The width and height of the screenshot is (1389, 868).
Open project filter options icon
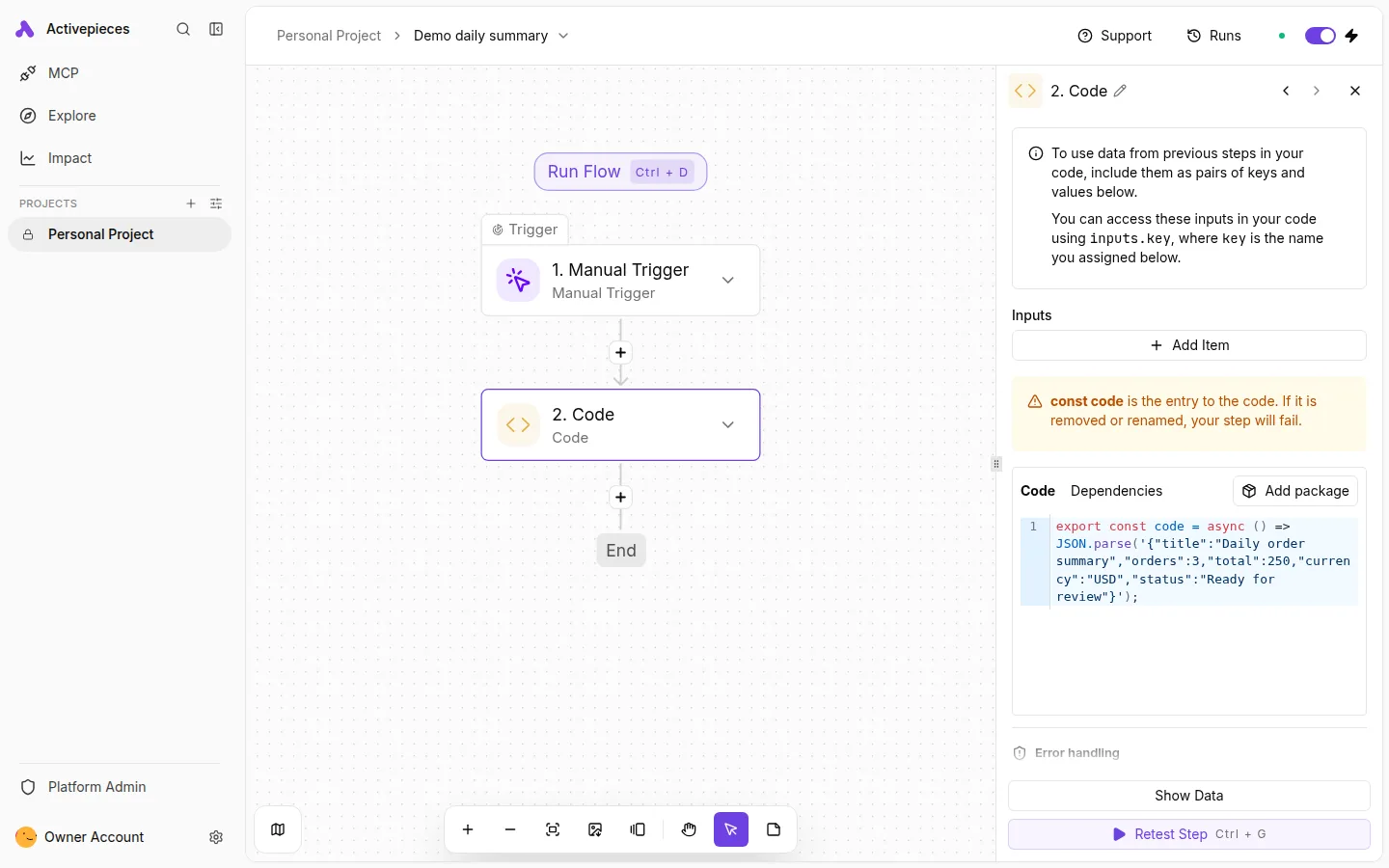tap(216, 203)
